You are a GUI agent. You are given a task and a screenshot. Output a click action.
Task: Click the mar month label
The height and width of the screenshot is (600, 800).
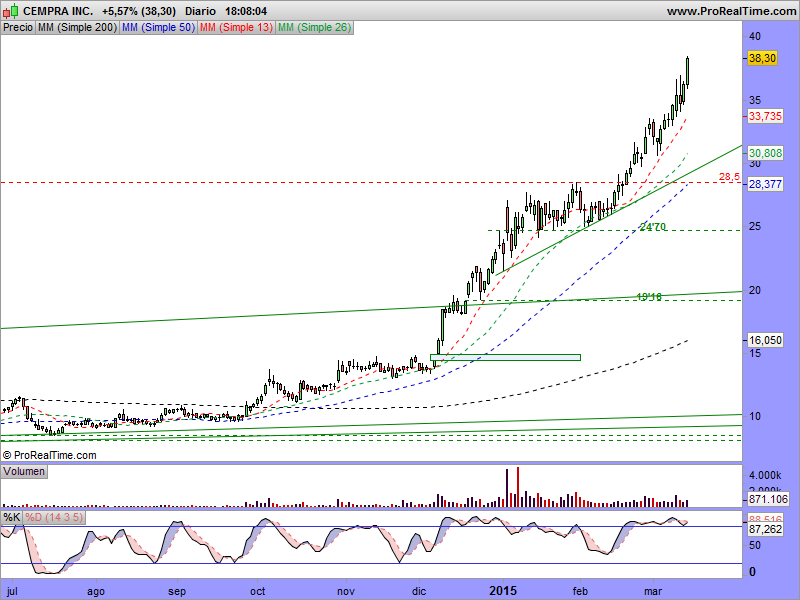click(653, 591)
